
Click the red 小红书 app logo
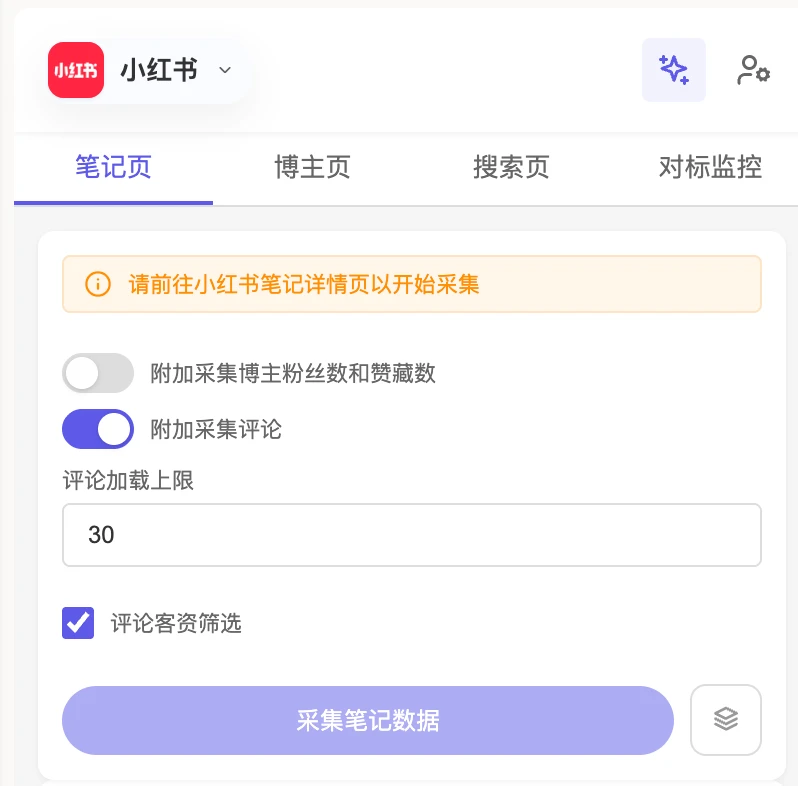pos(76,70)
